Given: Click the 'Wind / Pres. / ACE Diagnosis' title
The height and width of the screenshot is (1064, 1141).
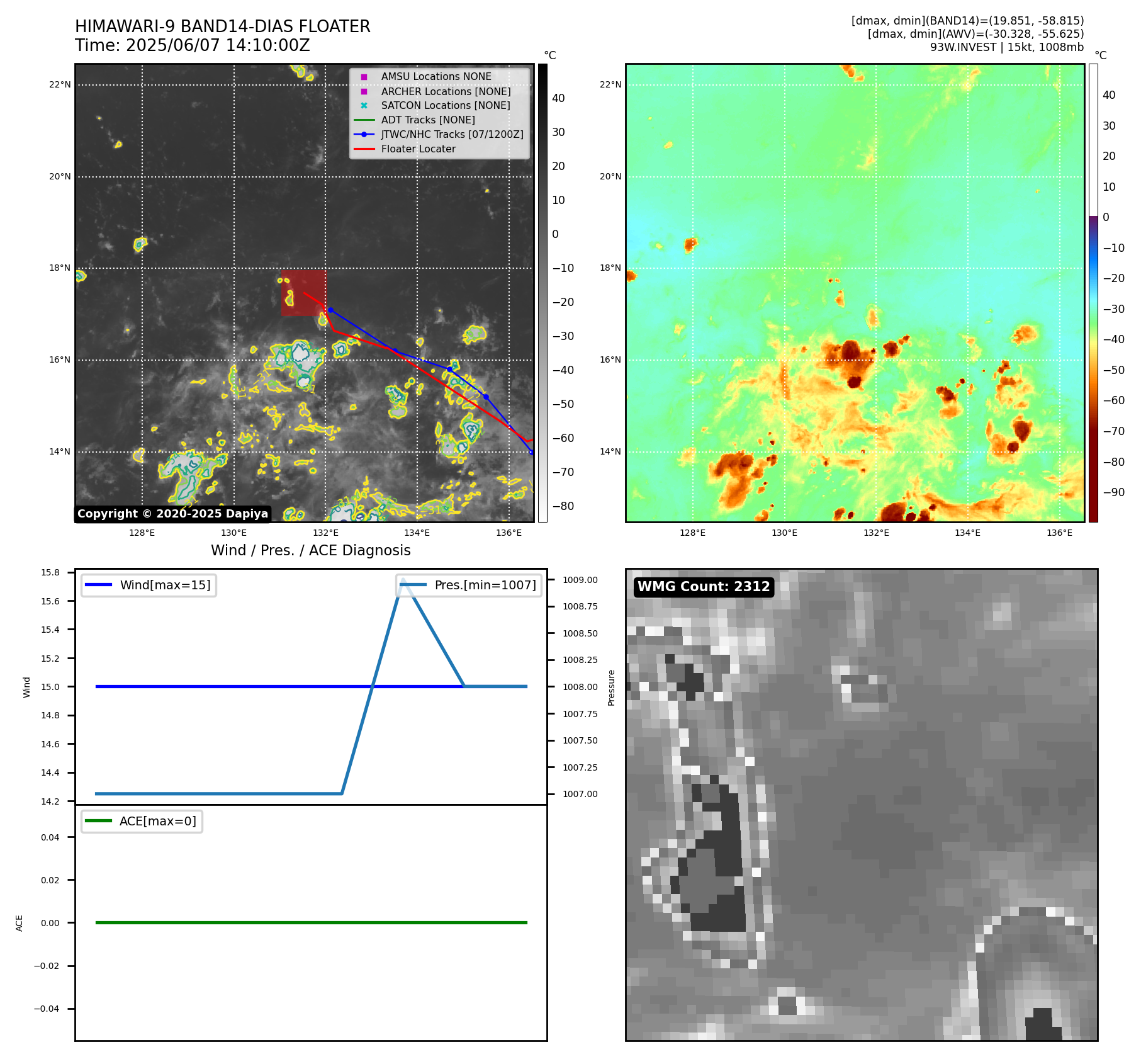Looking at the screenshot, I should pos(311,550).
